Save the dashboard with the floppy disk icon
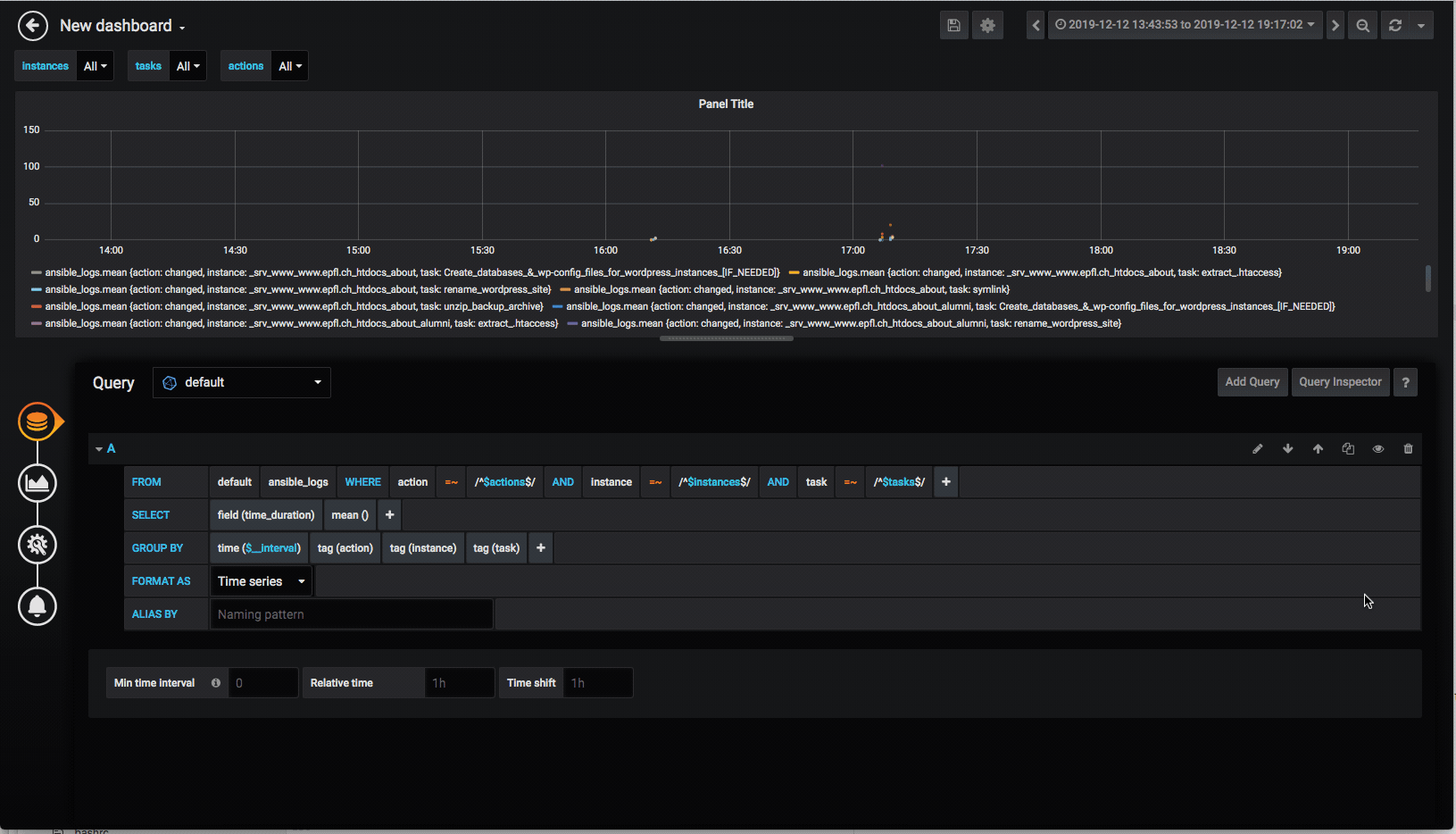1456x834 pixels. click(x=953, y=25)
